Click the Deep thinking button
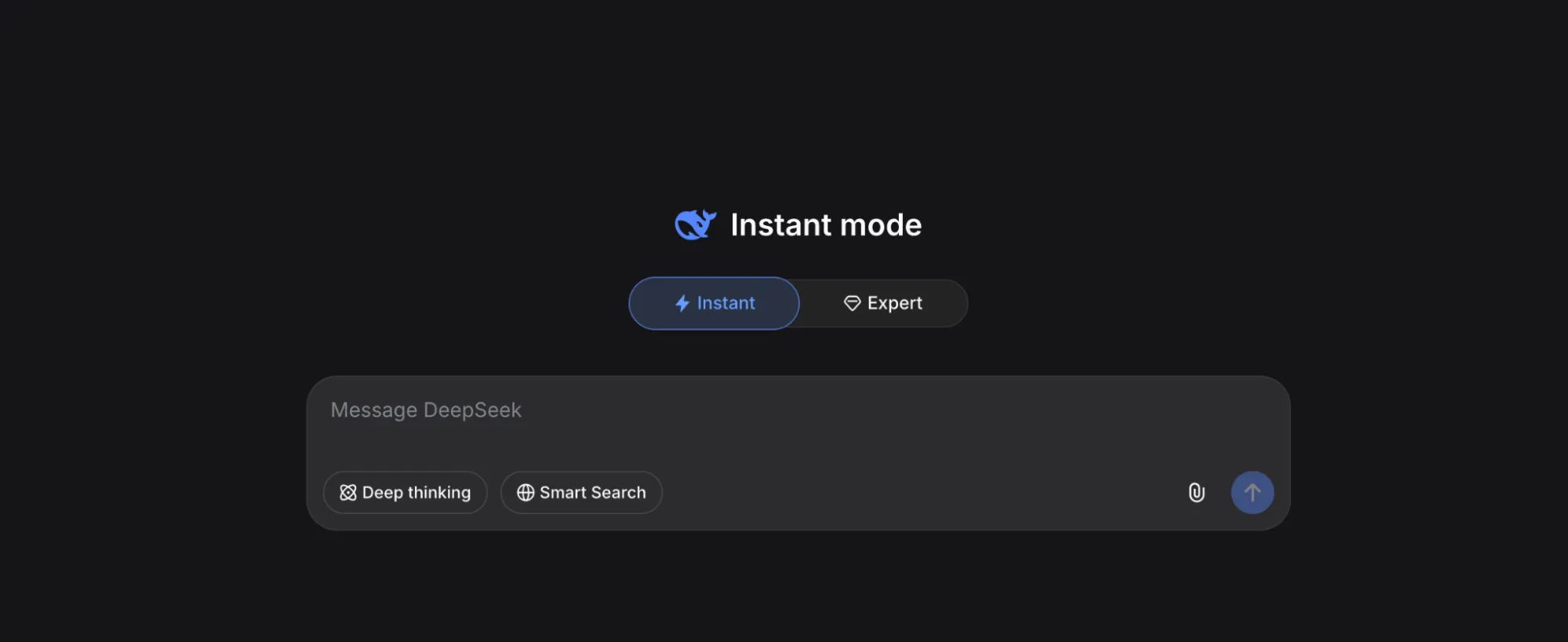This screenshot has width=1568, height=642. 405,492
